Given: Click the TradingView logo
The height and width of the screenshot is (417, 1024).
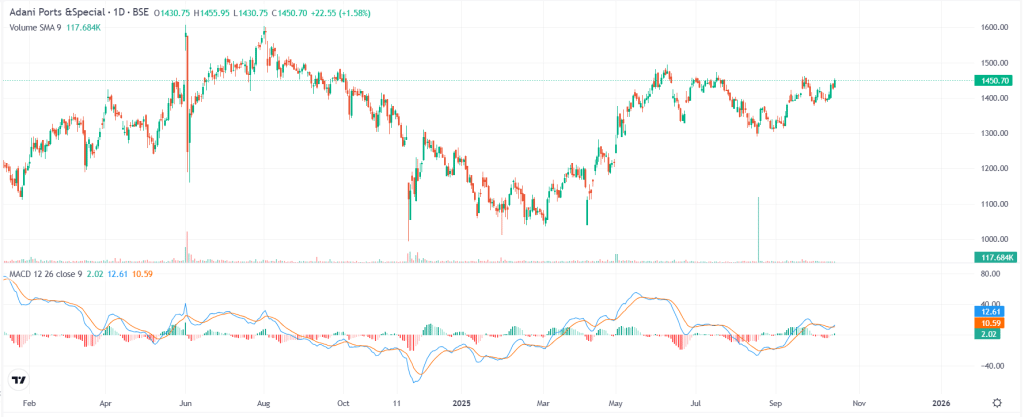Looking at the screenshot, I should (18, 380).
